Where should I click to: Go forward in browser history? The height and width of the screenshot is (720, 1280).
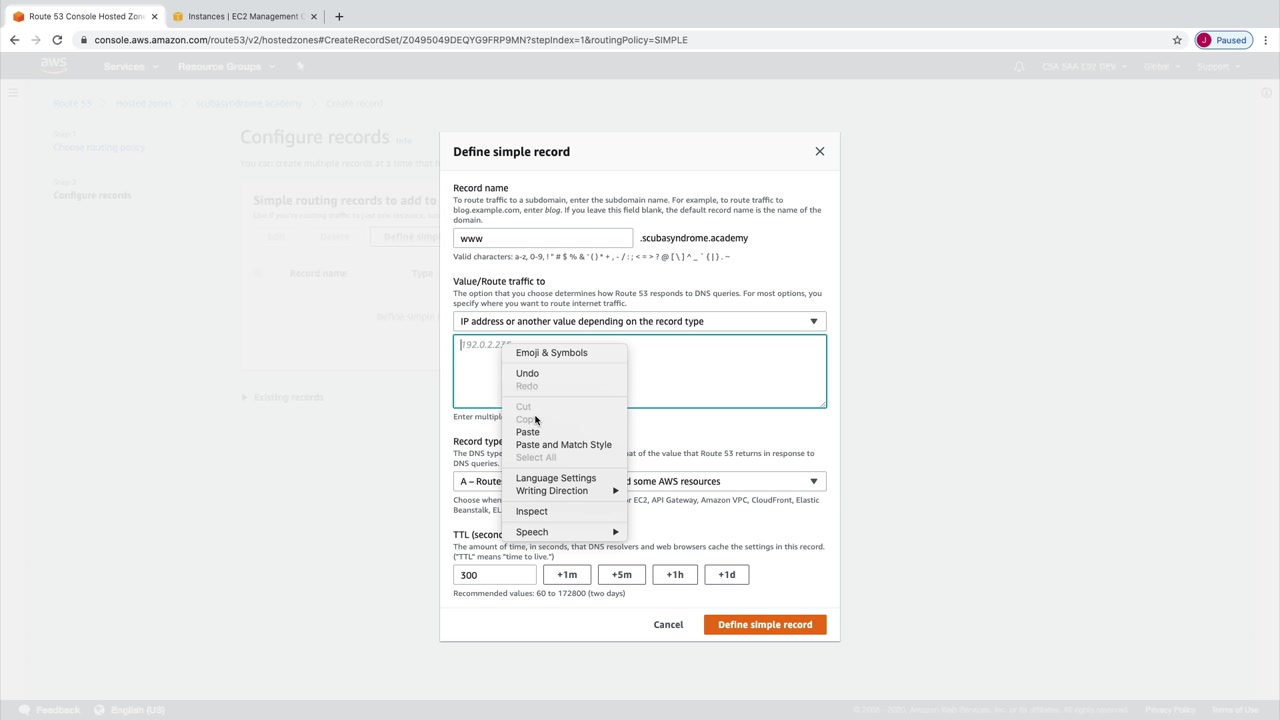(35, 40)
